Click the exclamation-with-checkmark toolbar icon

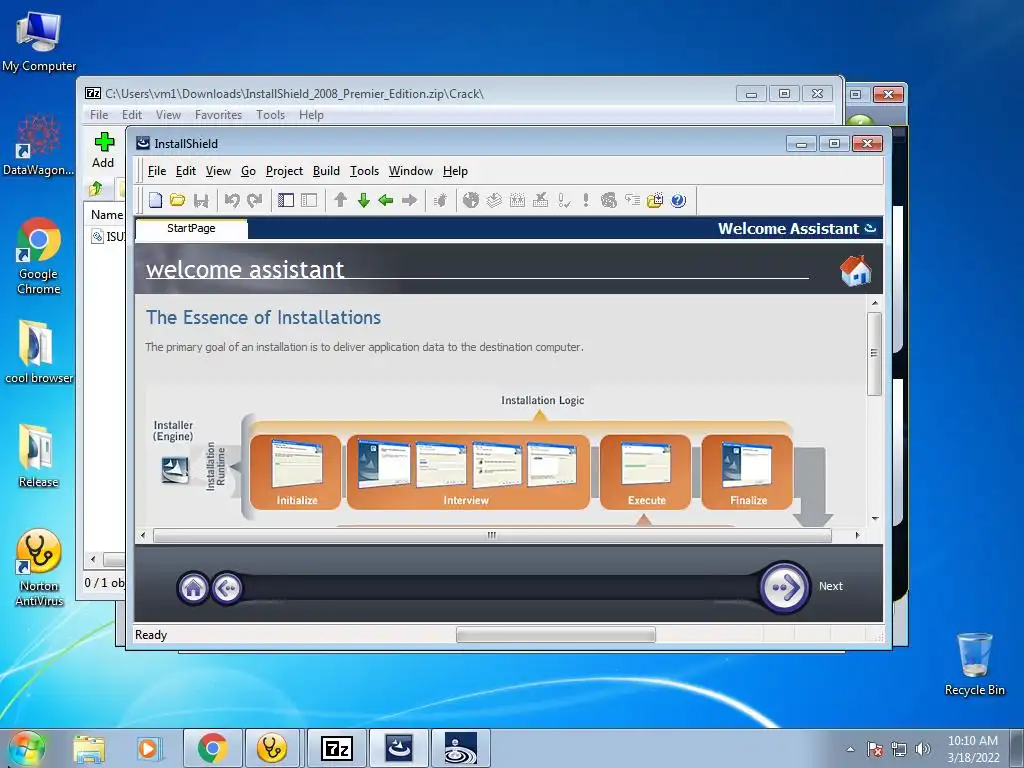point(564,200)
